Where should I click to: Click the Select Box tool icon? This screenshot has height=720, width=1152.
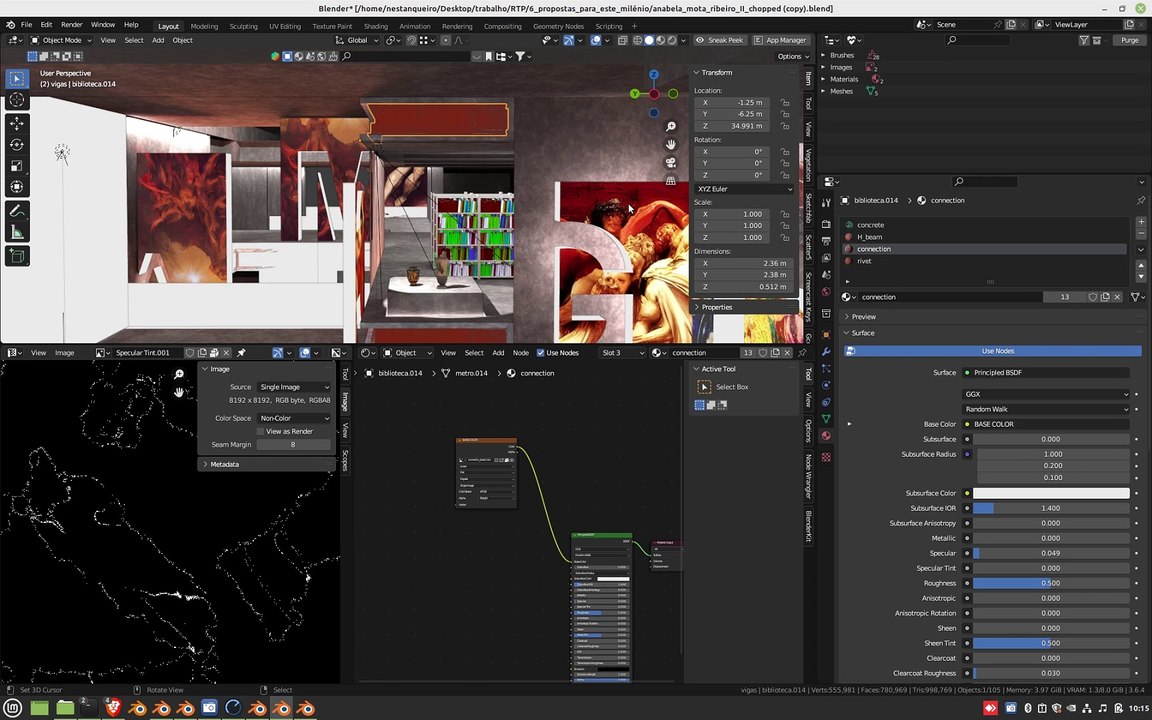(704, 387)
